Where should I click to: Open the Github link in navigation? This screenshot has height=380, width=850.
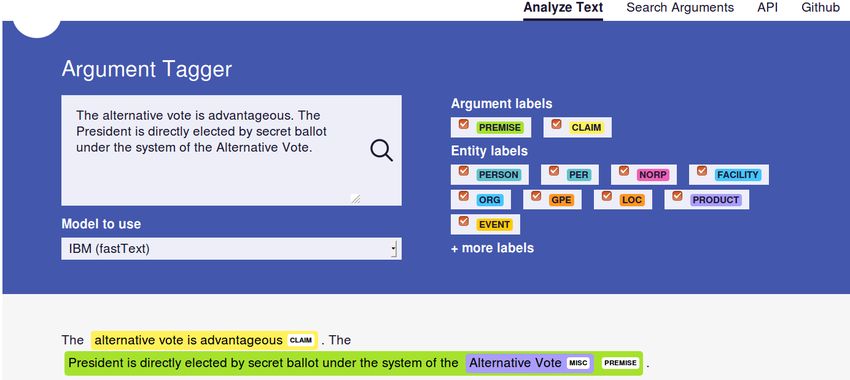[820, 8]
